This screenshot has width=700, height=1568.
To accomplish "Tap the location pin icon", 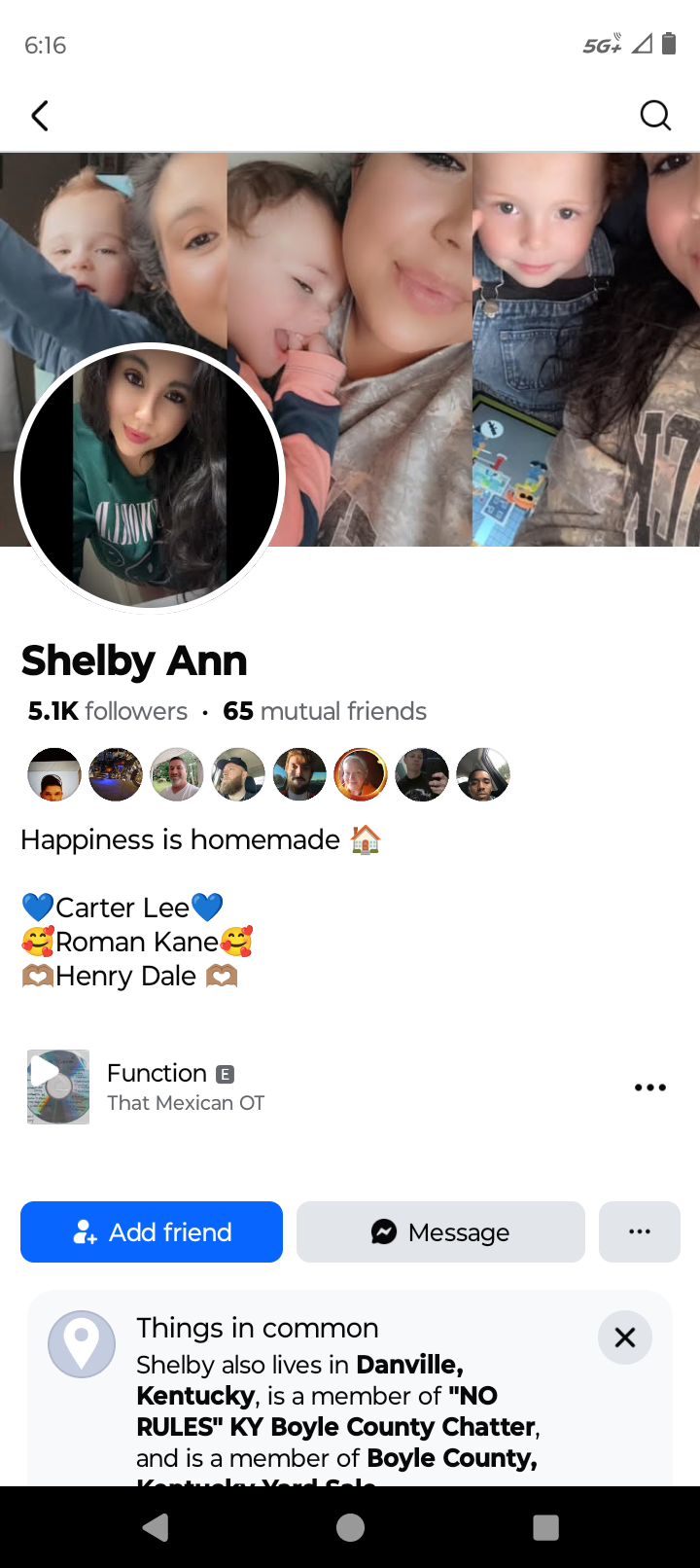I will pos(82,1343).
